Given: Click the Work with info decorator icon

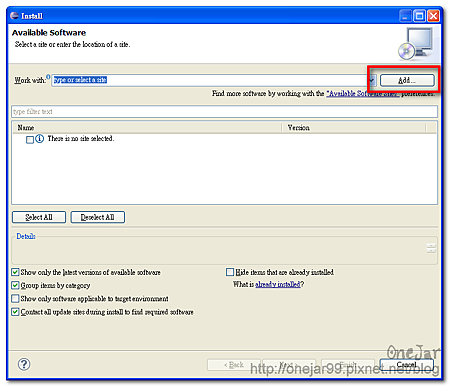Looking at the screenshot, I should (48, 77).
